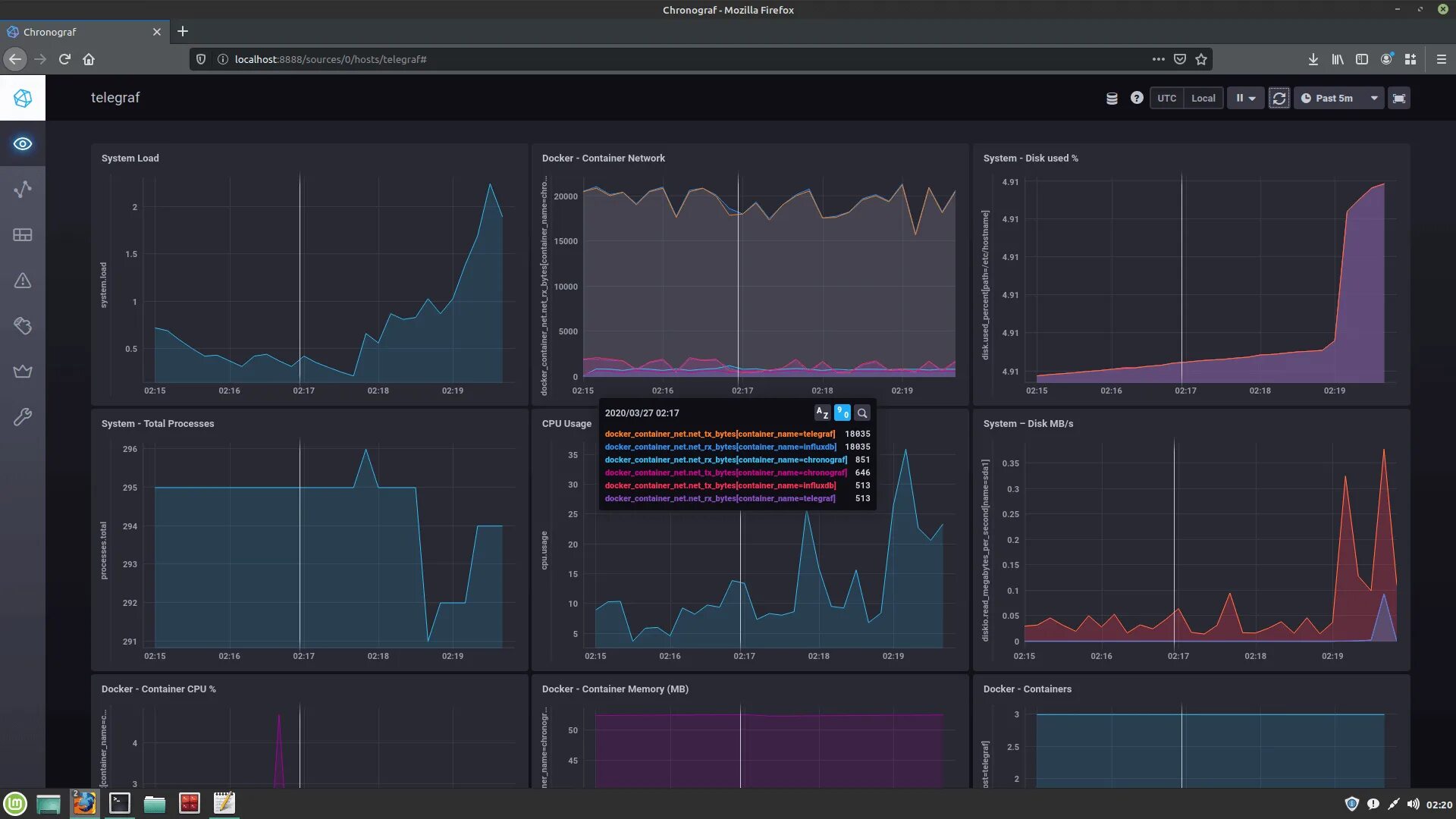Screen dimensions: 1456x819
Task: Click the help question mark icon
Action: pos(1137,98)
